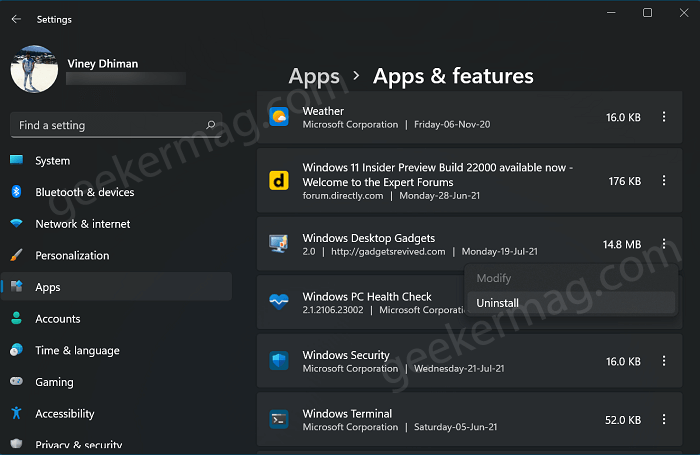The height and width of the screenshot is (455, 700).
Task: Go back using the Settings back arrow
Action: (16, 19)
